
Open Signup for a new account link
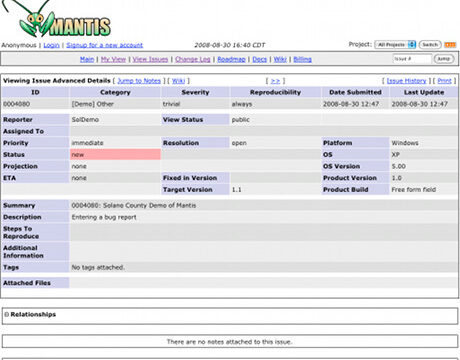pyautogui.click(x=104, y=45)
